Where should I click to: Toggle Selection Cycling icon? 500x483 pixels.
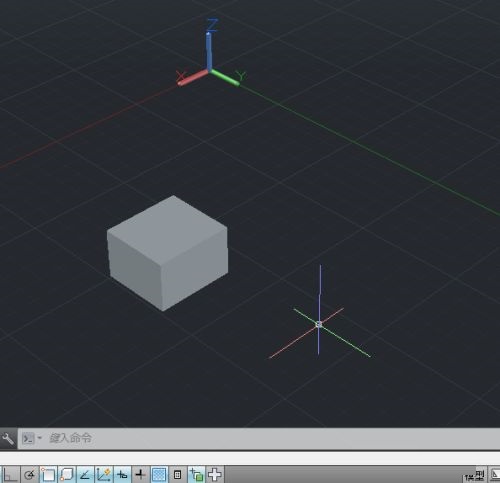coord(196,474)
